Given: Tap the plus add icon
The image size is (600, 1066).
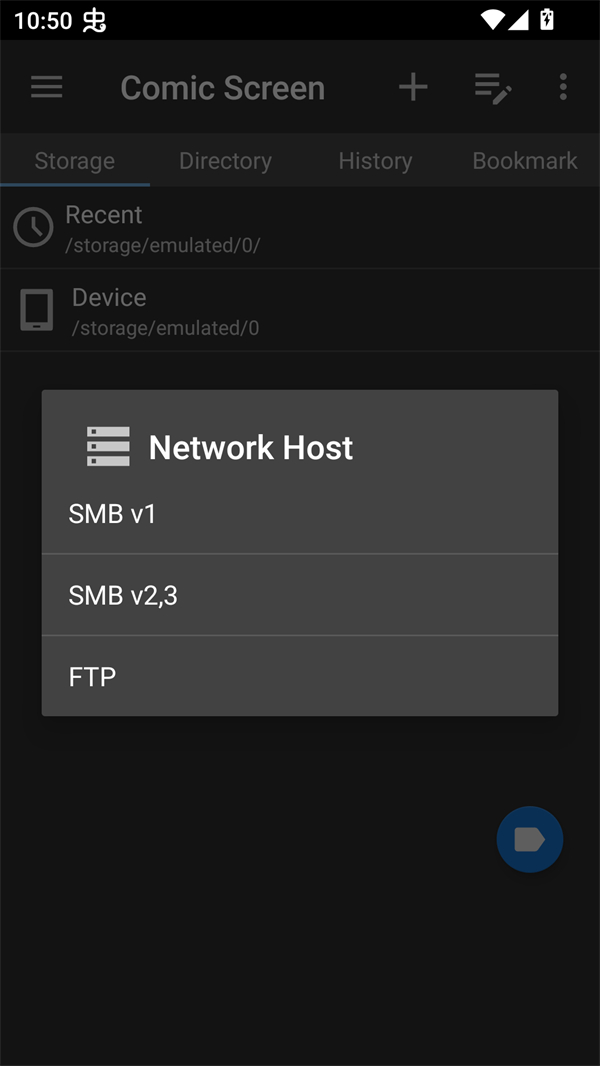Looking at the screenshot, I should (x=413, y=87).
